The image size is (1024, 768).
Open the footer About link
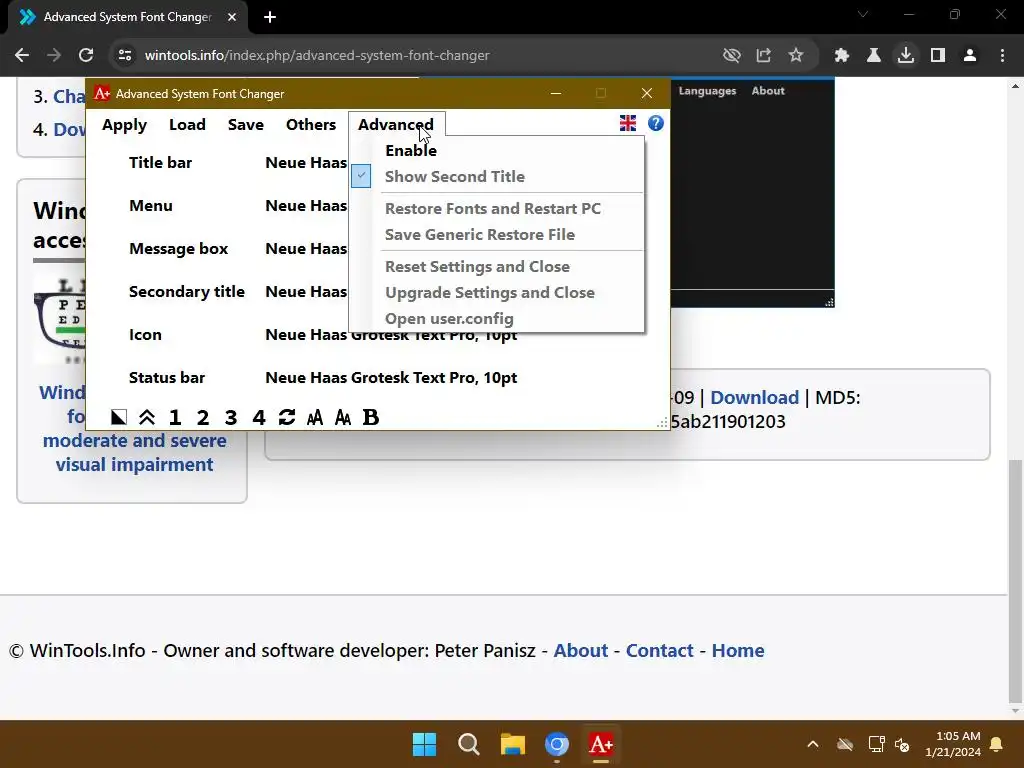(581, 650)
